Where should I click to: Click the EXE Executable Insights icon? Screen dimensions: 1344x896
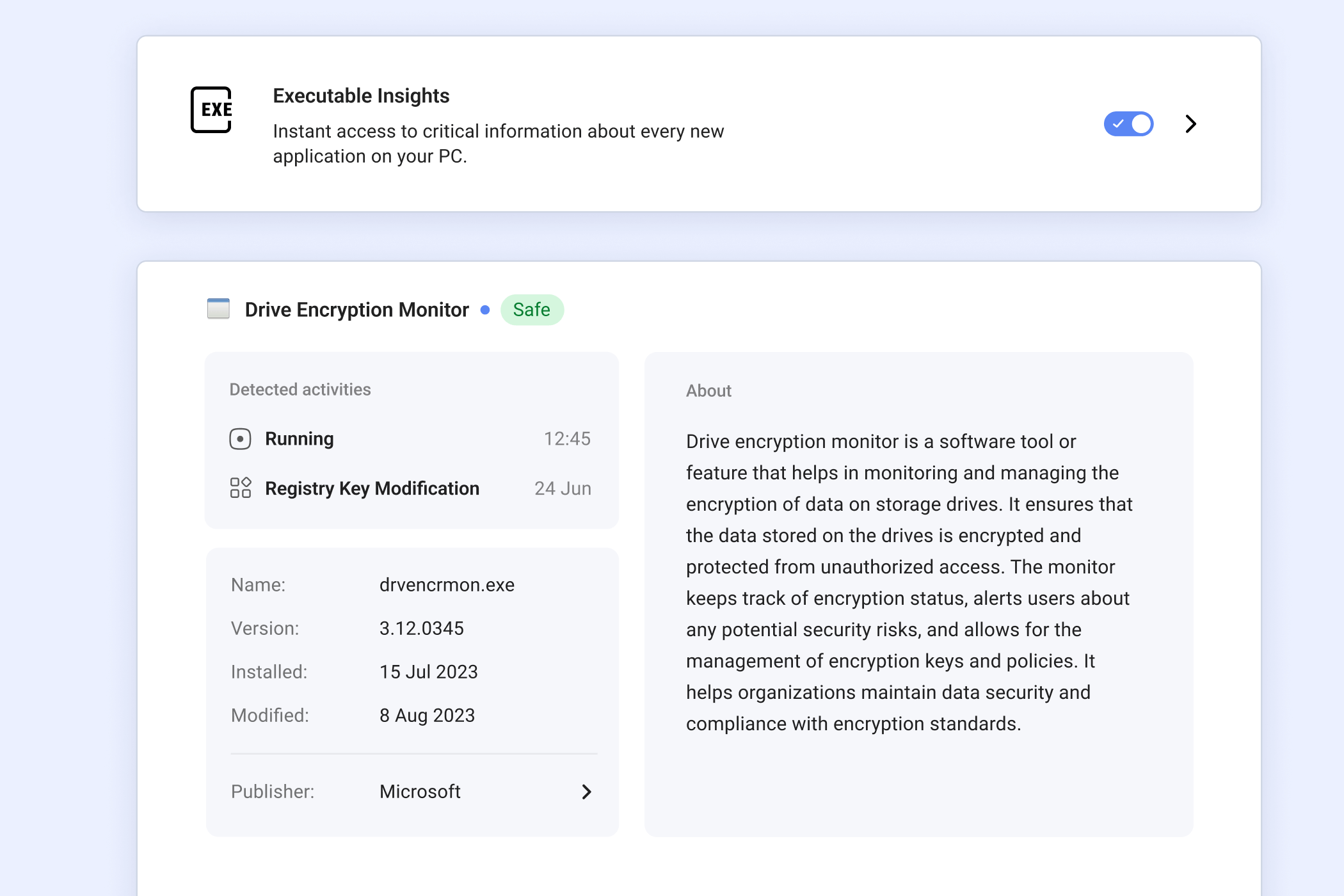211,109
